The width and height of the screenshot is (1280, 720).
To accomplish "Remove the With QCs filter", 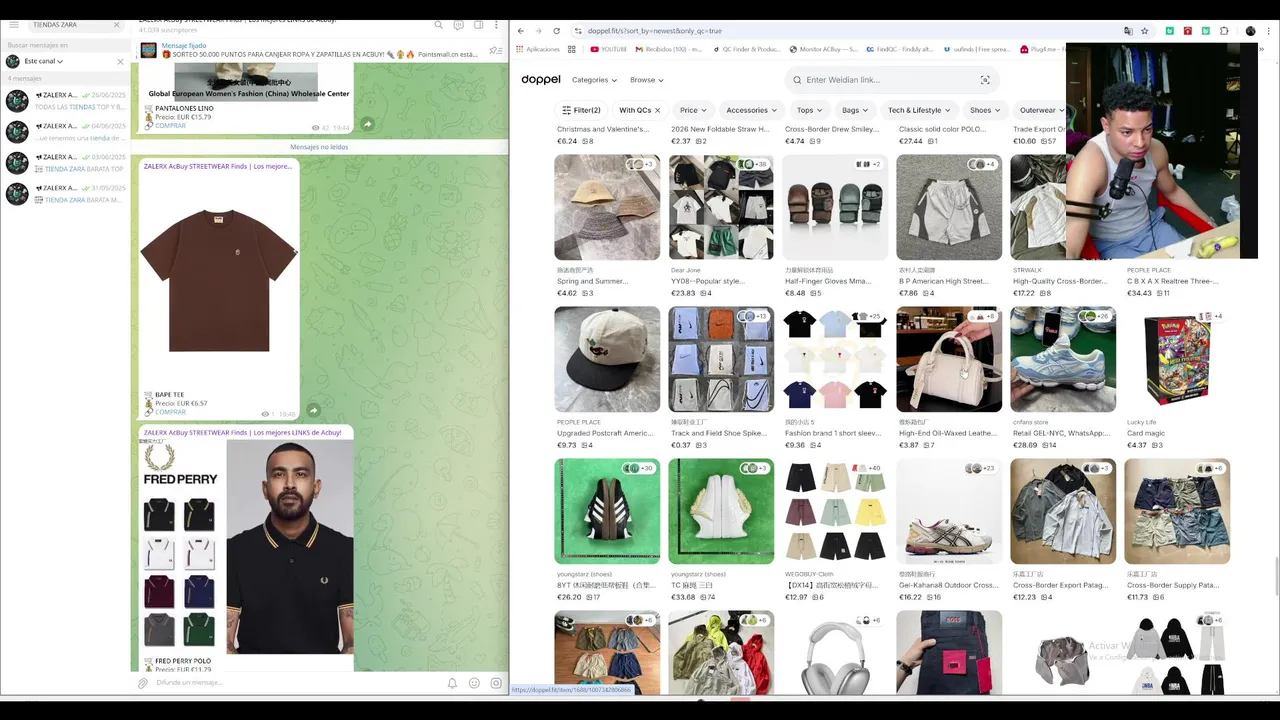I will [x=657, y=110].
